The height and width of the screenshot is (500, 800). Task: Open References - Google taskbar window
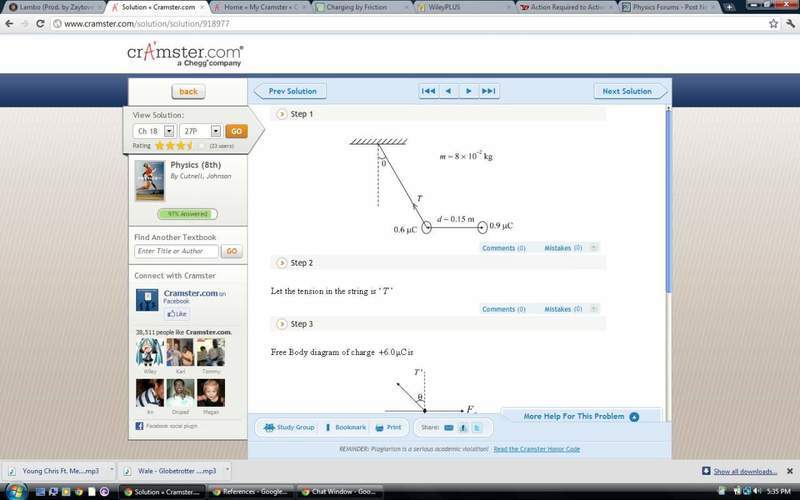(x=251, y=492)
